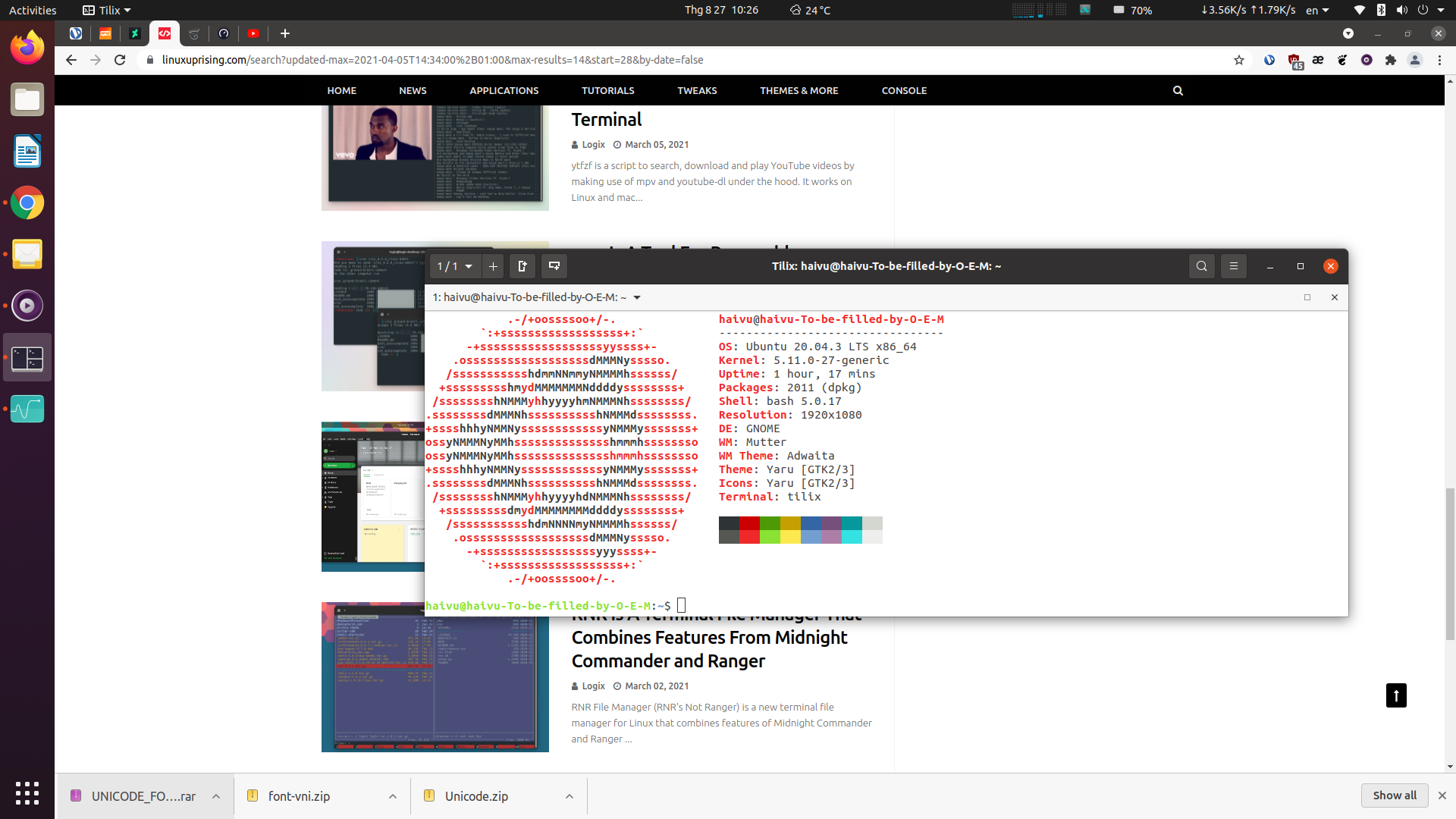The width and height of the screenshot is (1456, 819).
Task: Expand options for UNICODE_FO....rar download
Action: click(x=216, y=796)
